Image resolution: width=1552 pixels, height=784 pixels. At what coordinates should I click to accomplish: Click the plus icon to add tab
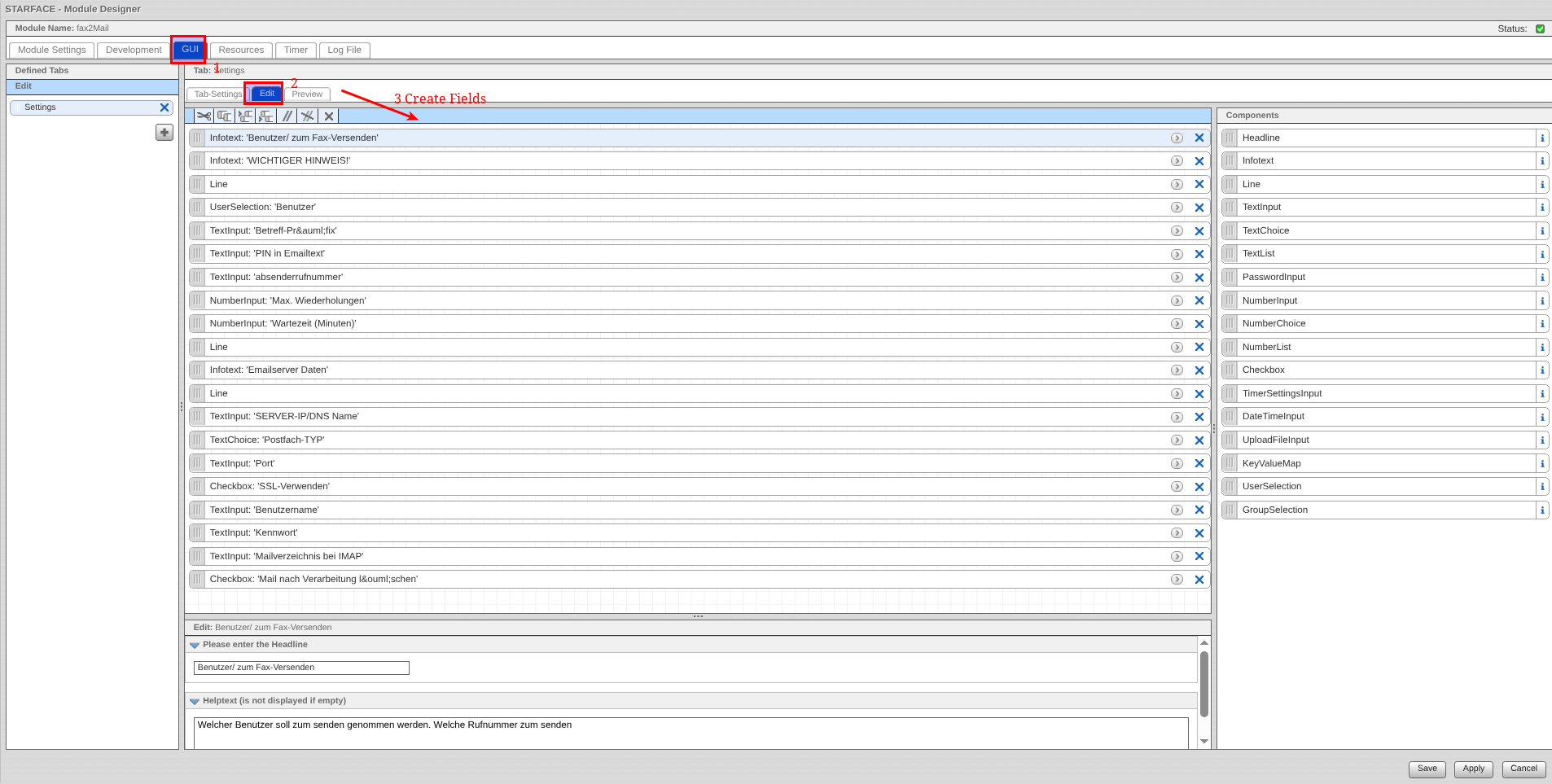click(x=164, y=133)
